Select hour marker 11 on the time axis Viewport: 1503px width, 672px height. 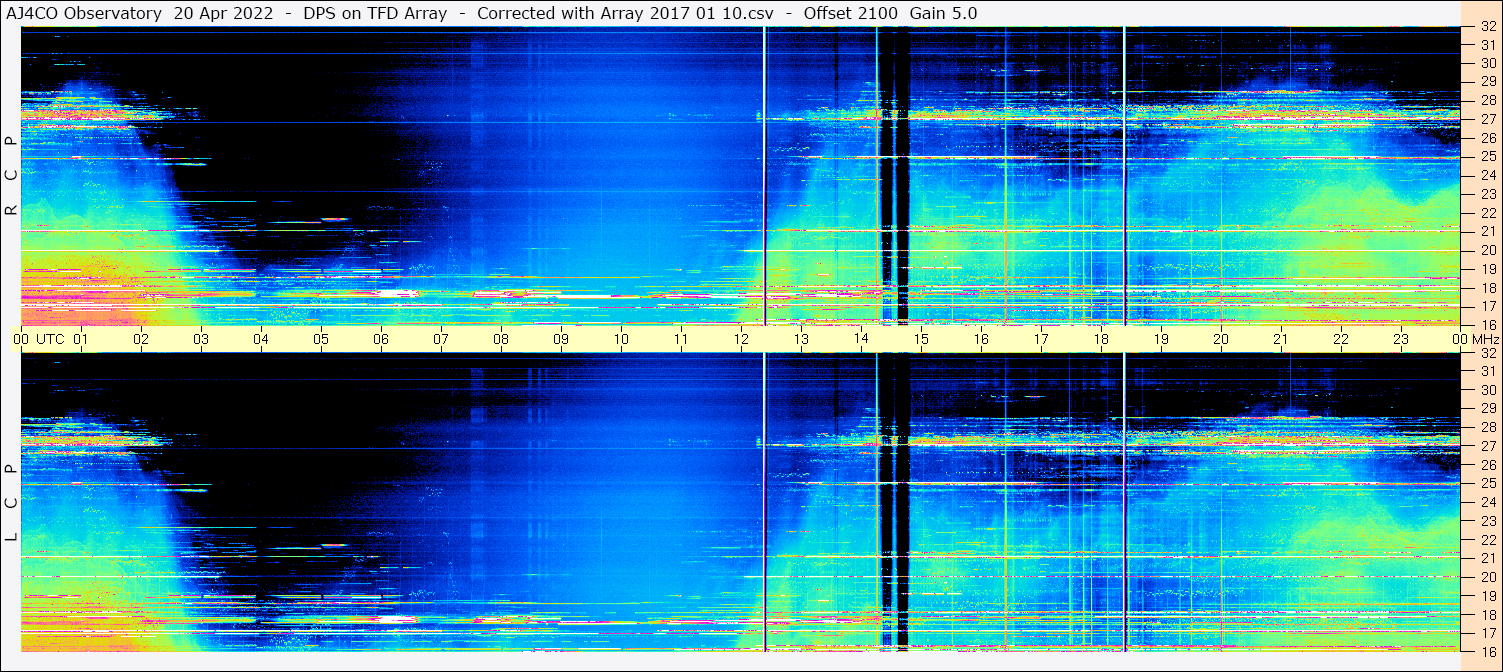[681, 339]
